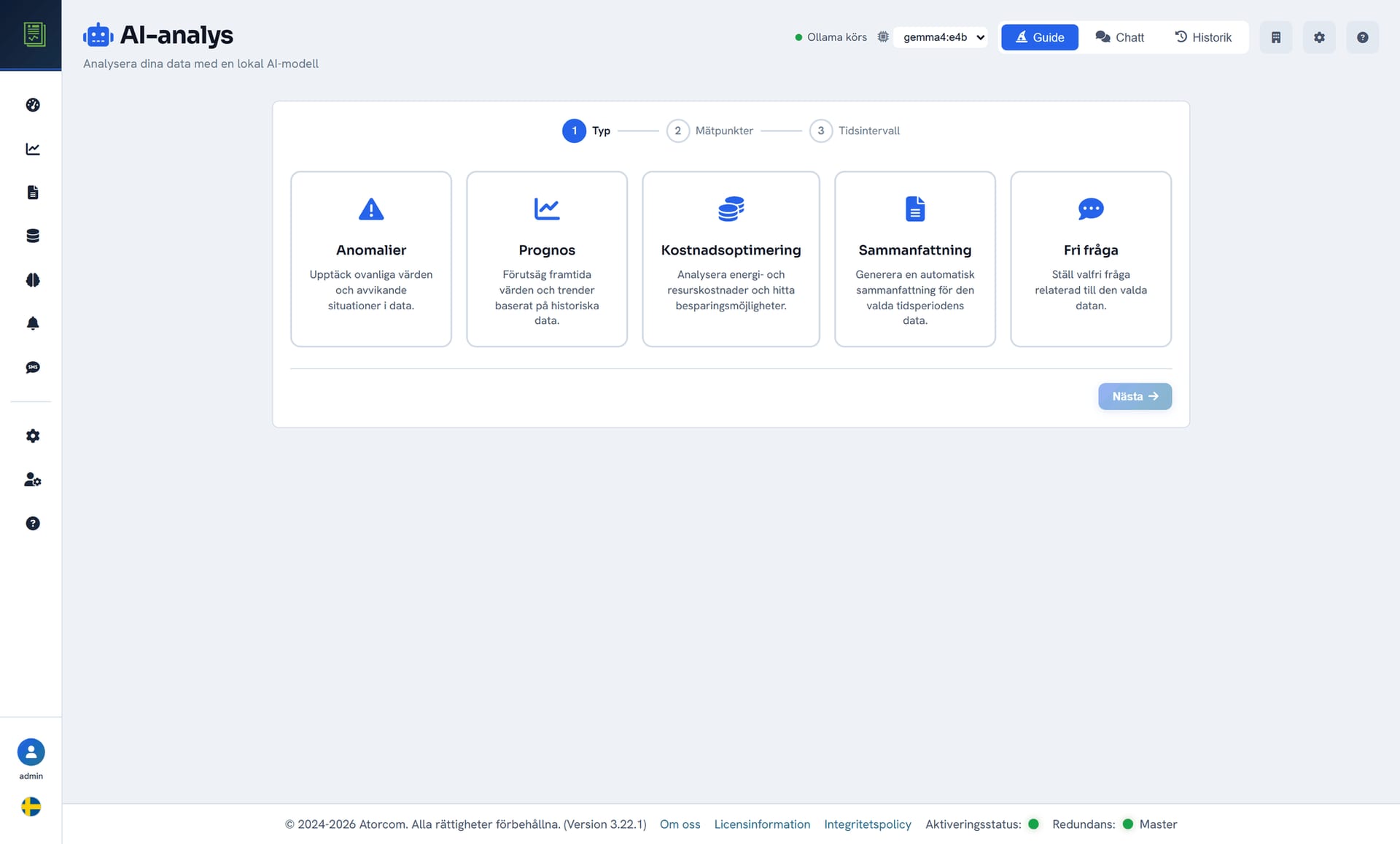Image resolution: width=1400 pixels, height=844 pixels.
Task: Open the document reports sidebar icon
Action: 33,192
